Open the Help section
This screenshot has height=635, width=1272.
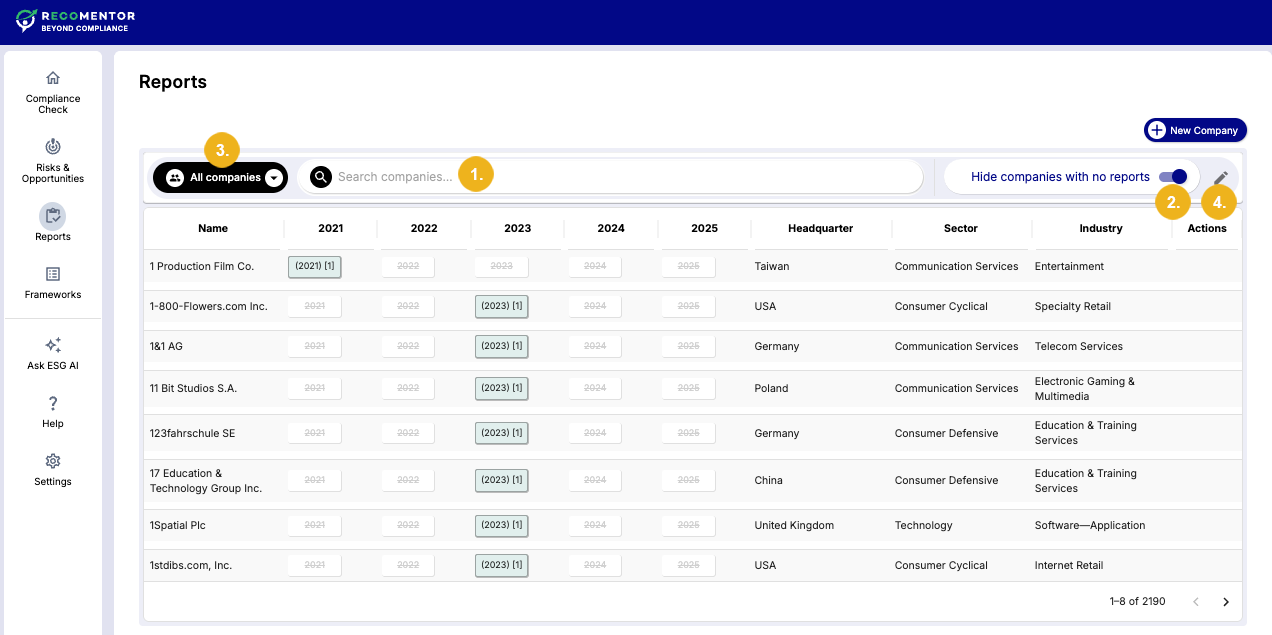(53, 411)
